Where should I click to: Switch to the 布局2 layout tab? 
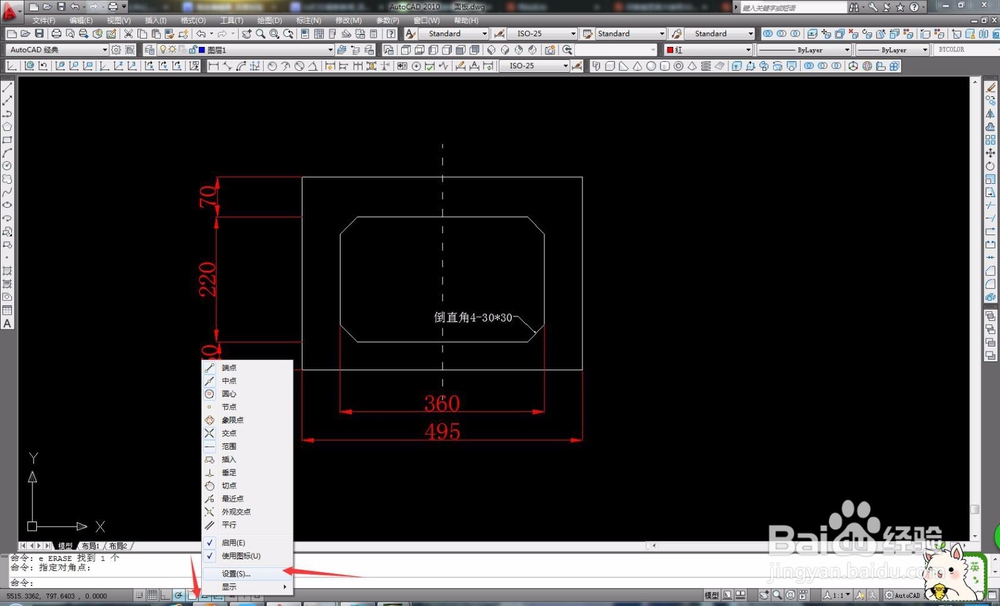[119, 546]
